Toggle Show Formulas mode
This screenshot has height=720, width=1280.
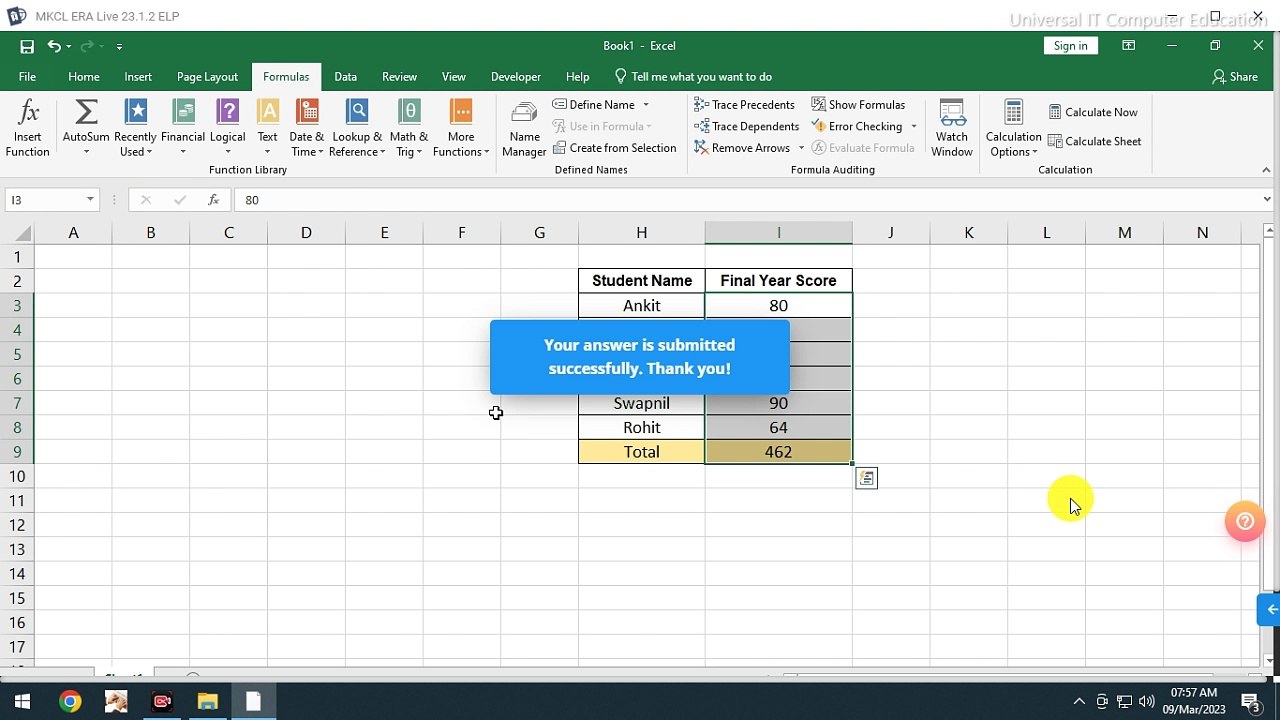pyautogui.click(x=858, y=105)
